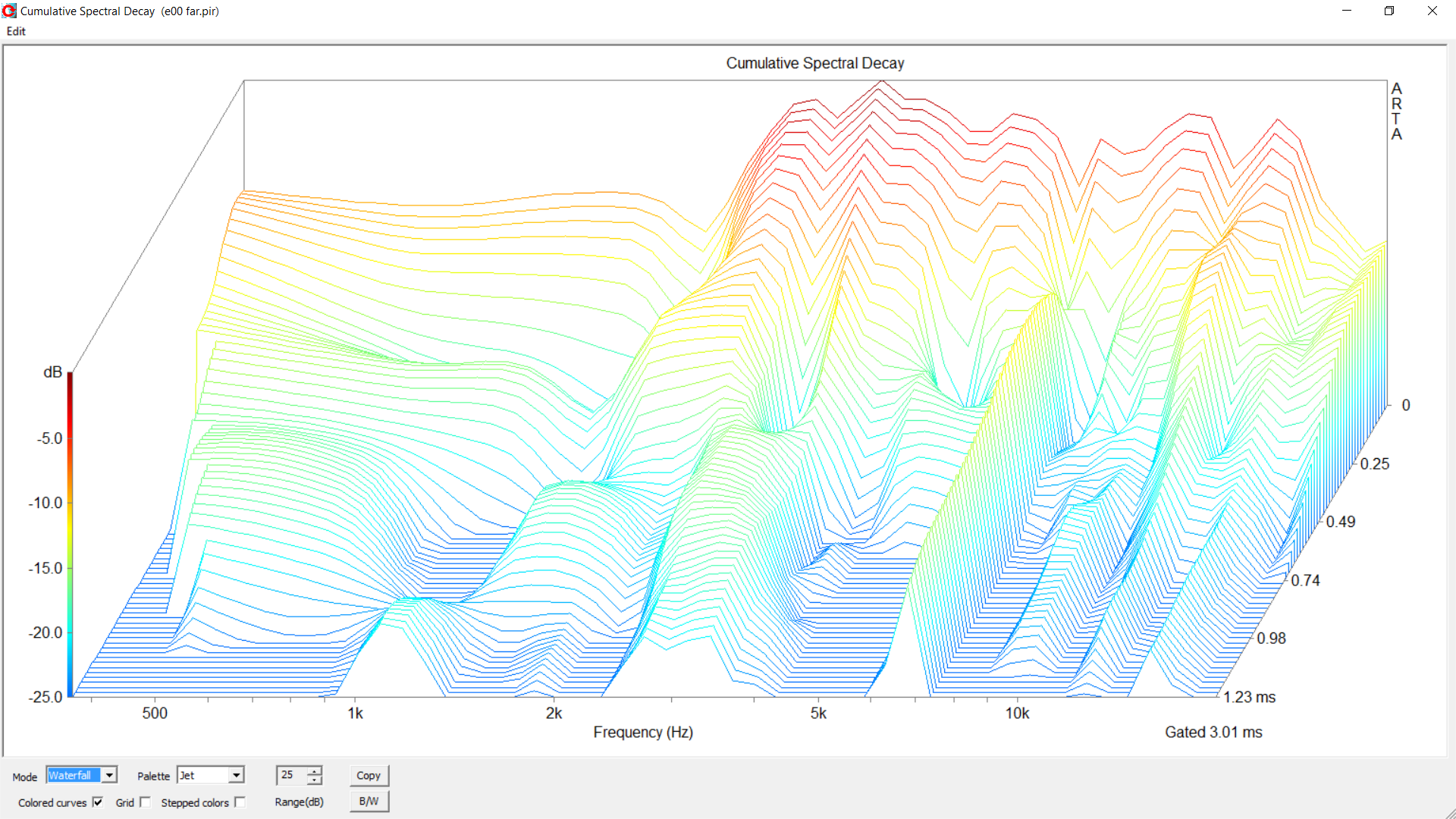Viewport: 1456px width, 819px height.
Task: Open the Mode dropdown showing Waterfall
Action: (110, 775)
